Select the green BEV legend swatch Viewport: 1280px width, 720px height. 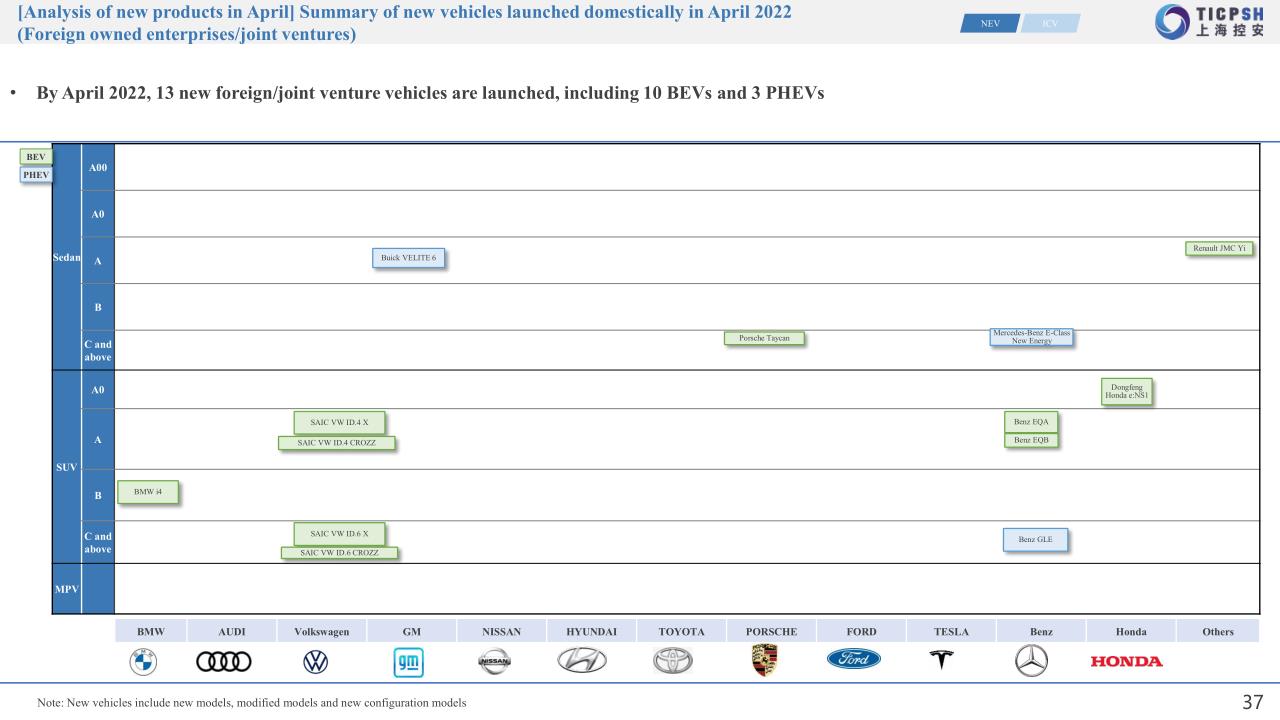[35, 157]
